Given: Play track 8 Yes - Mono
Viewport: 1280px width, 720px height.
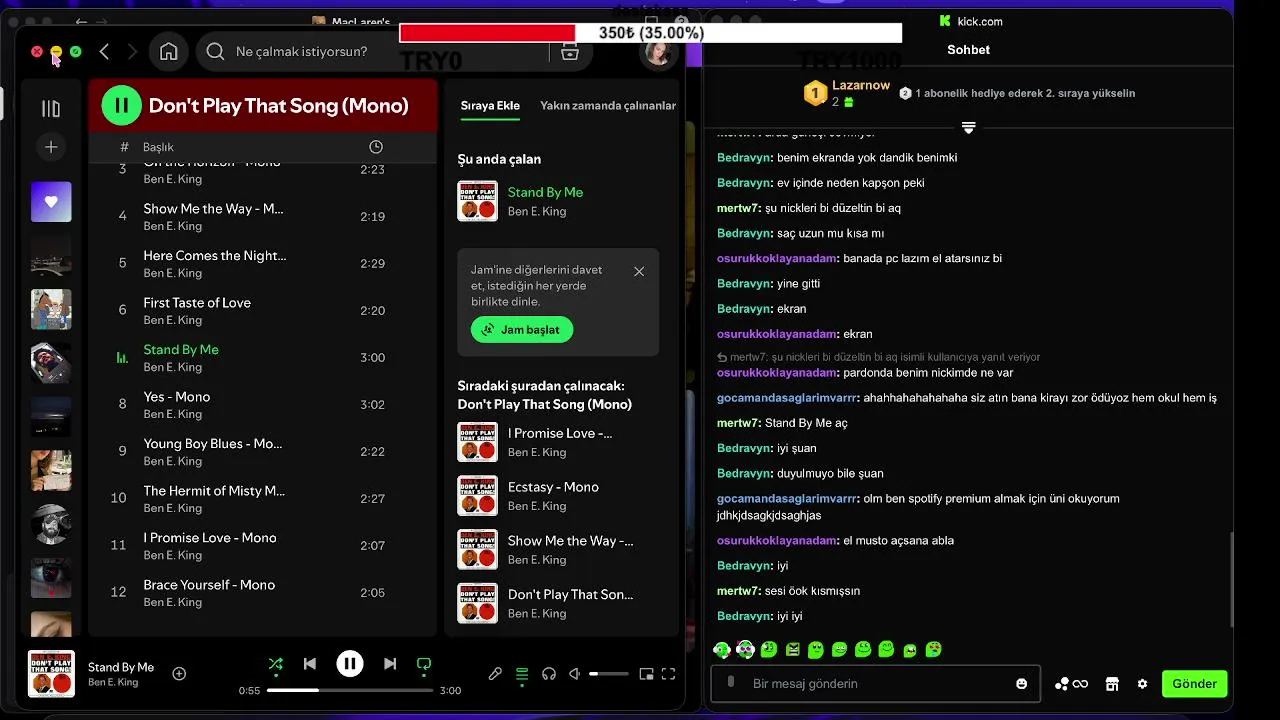Looking at the screenshot, I should 263,404.
